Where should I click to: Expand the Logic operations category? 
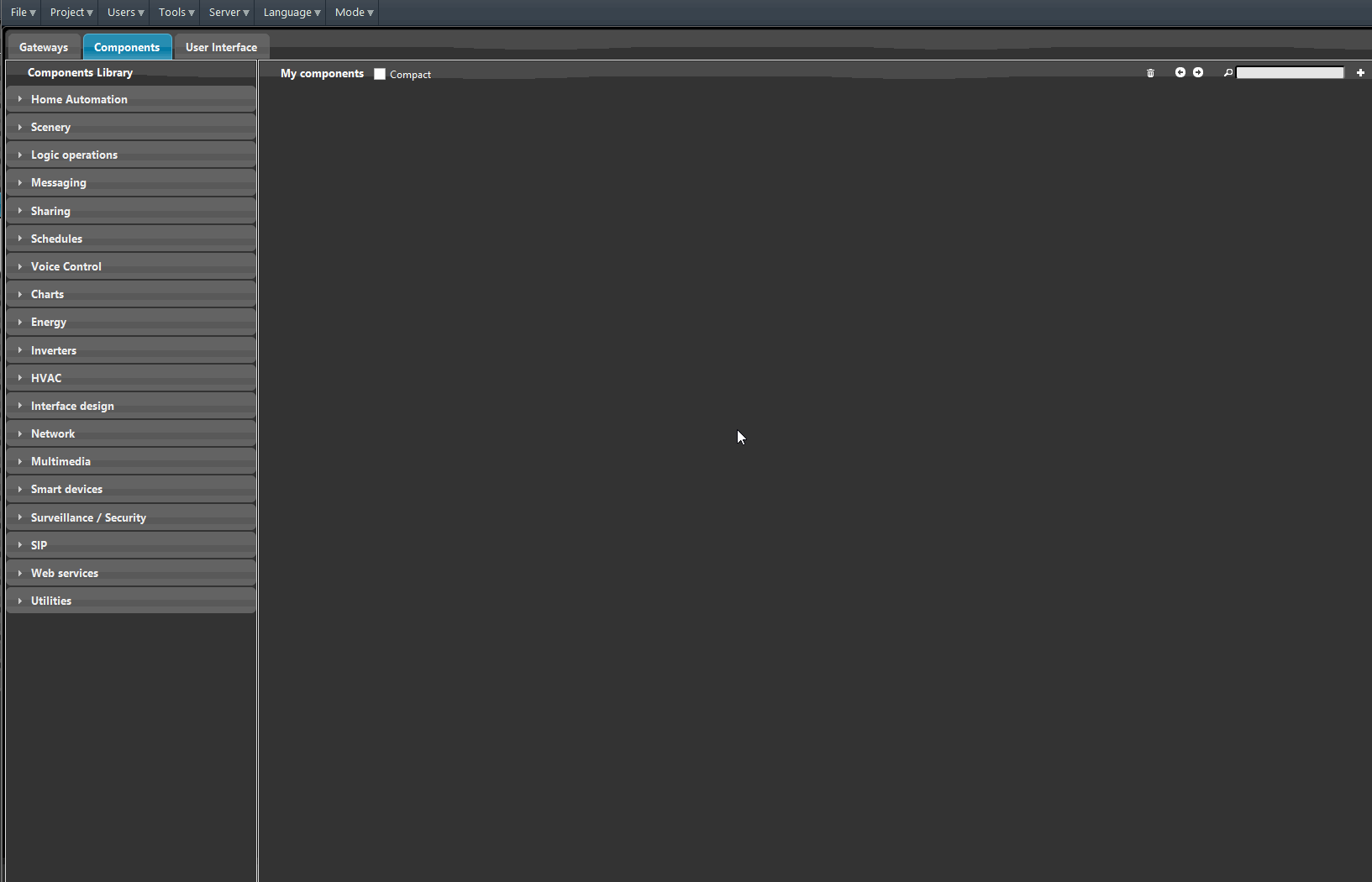pyautogui.click(x=131, y=155)
